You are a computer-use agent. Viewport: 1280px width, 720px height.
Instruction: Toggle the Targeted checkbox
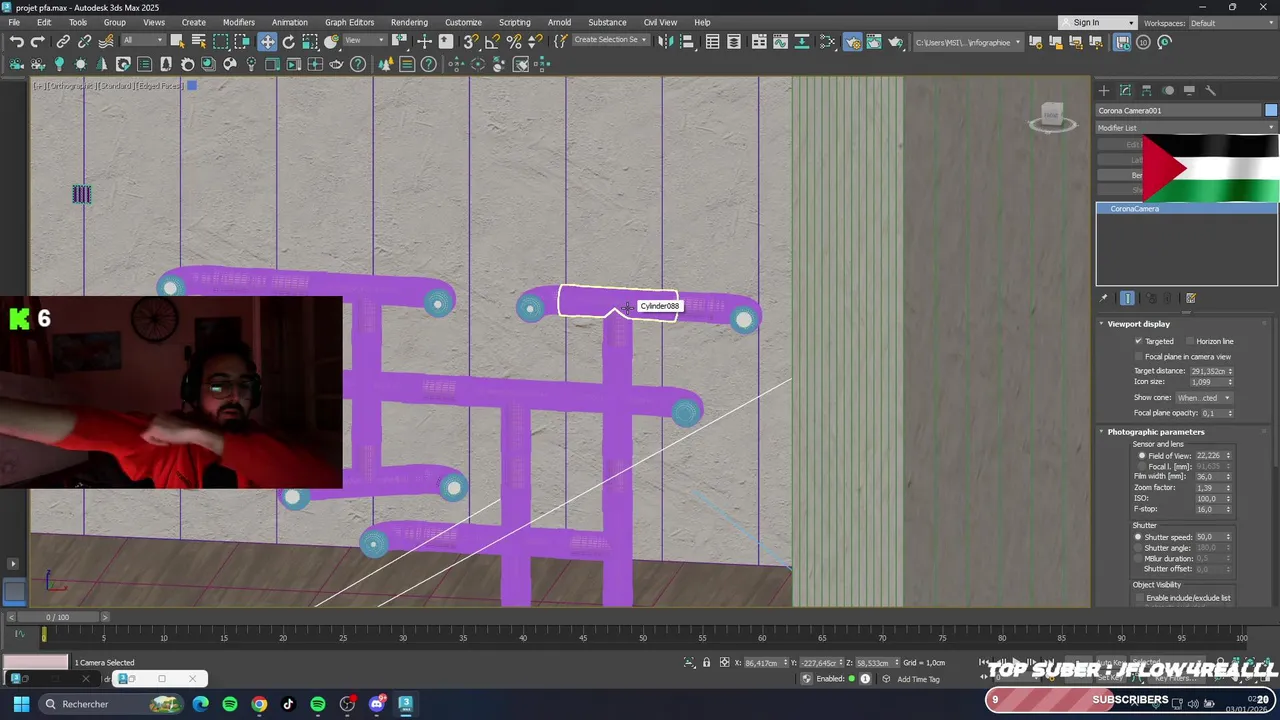(1138, 341)
